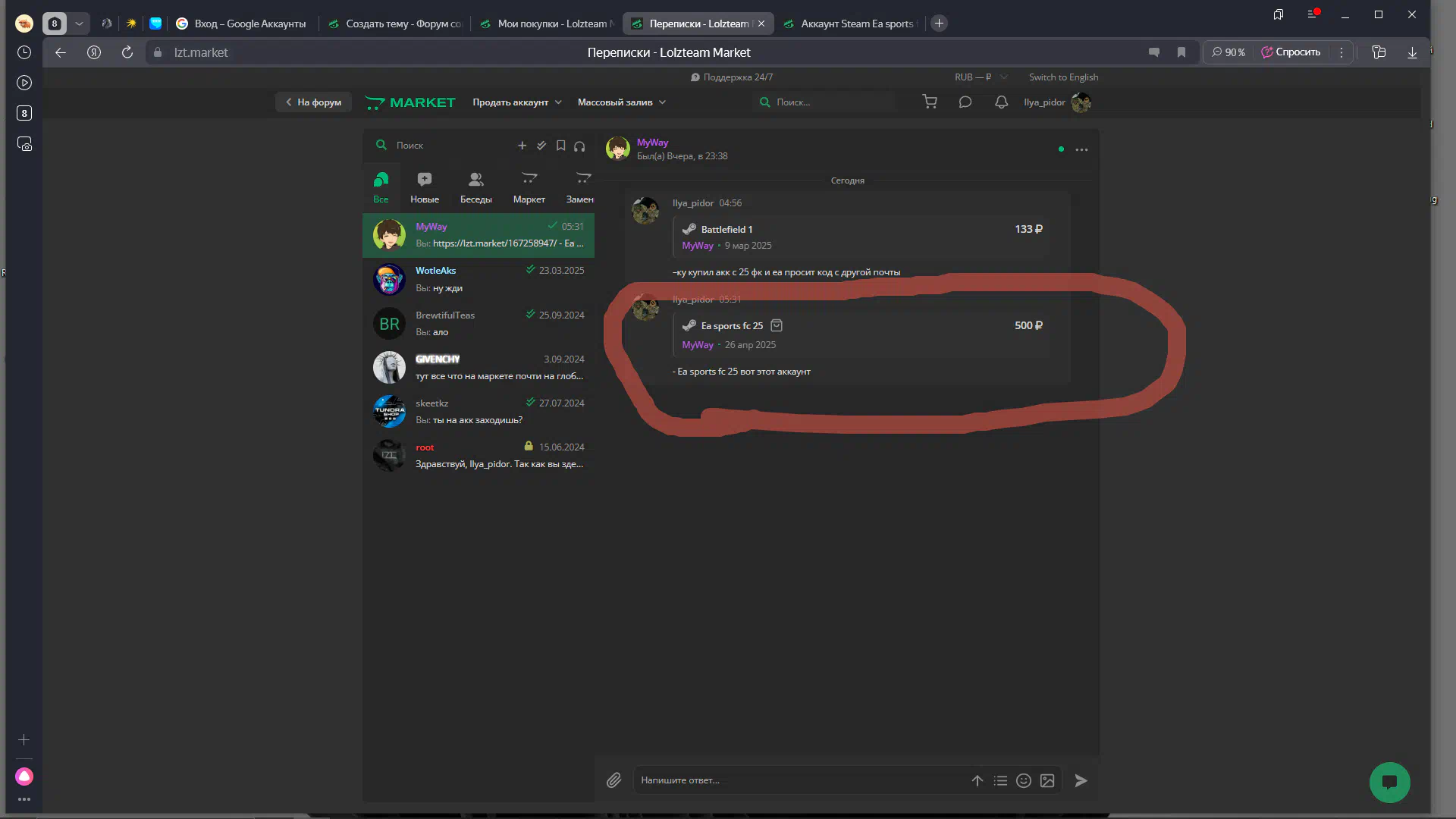
Task: Open emoji picker in reply box
Action: [1024, 780]
